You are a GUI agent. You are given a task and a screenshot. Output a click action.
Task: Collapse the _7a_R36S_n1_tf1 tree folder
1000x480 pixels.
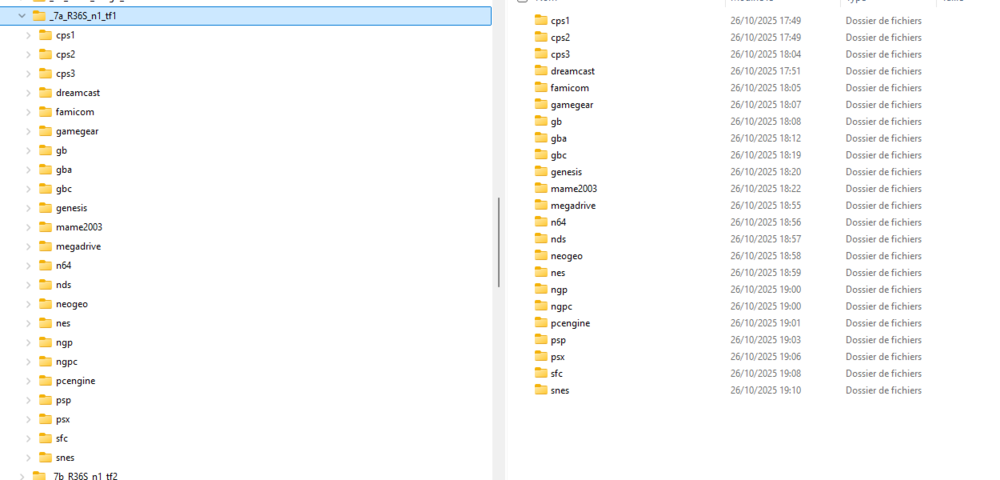(22, 16)
